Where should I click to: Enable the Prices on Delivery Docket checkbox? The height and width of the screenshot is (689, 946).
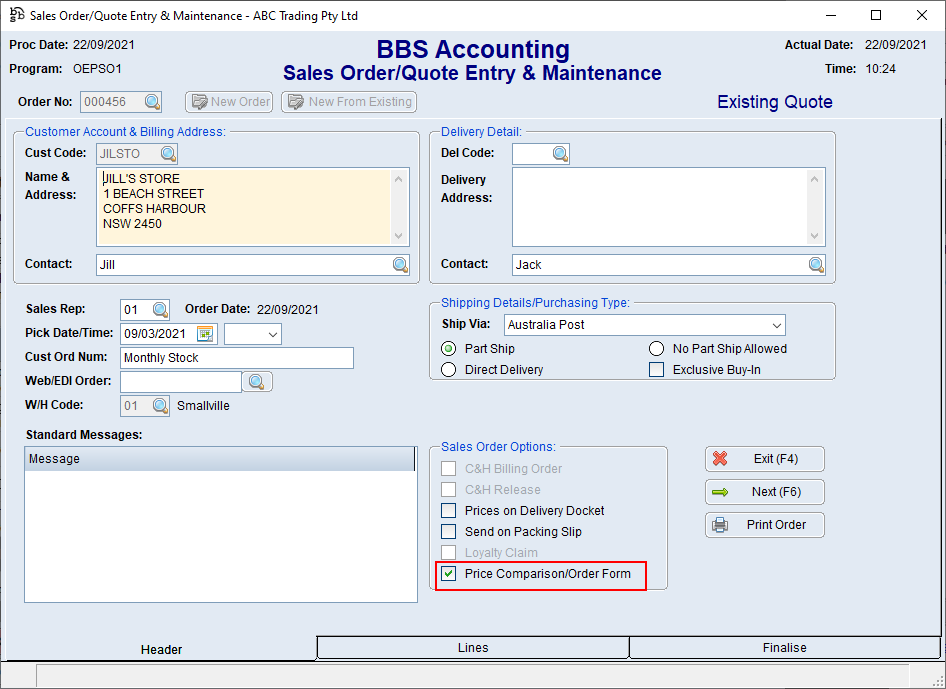(x=447, y=511)
